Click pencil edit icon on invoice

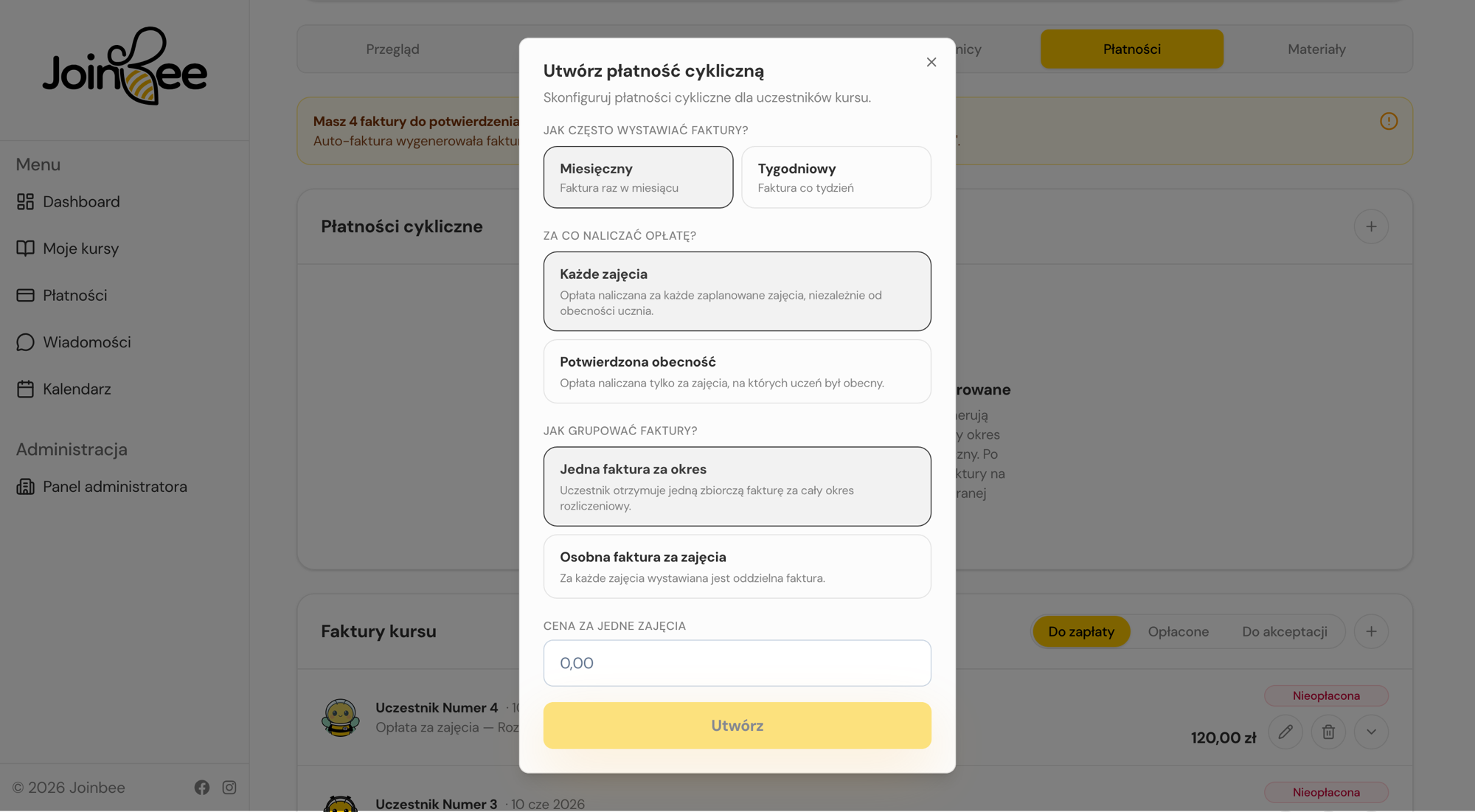(1285, 732)
